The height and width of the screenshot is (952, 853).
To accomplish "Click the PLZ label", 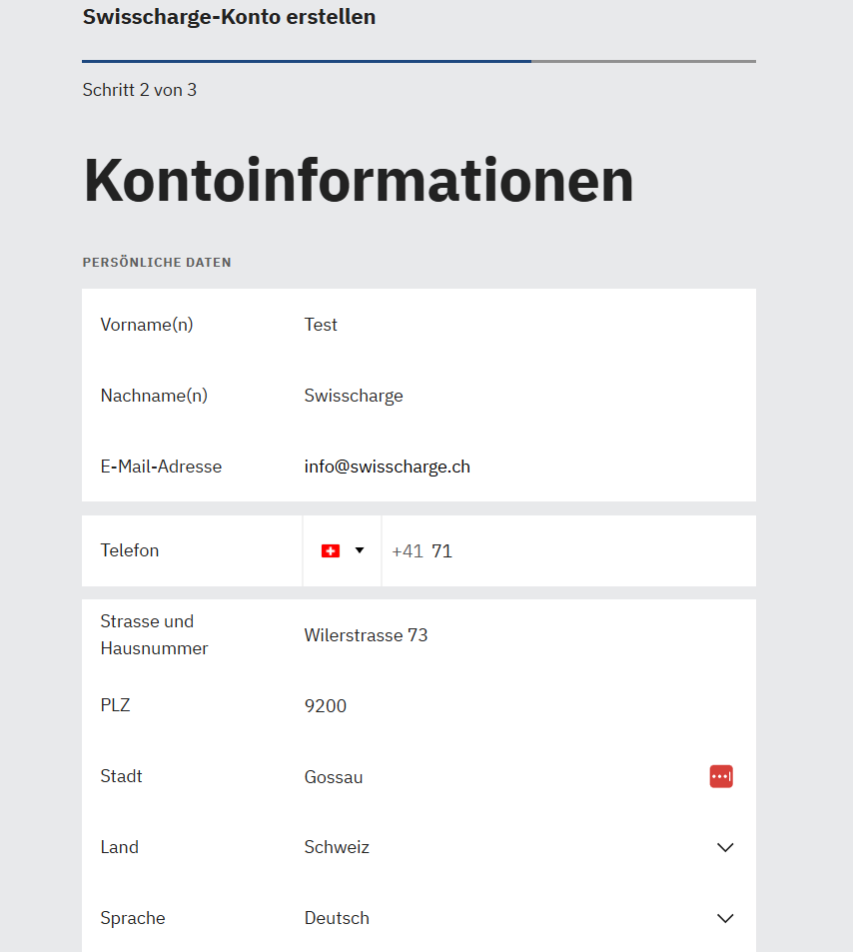I will (x=115, y=706).
